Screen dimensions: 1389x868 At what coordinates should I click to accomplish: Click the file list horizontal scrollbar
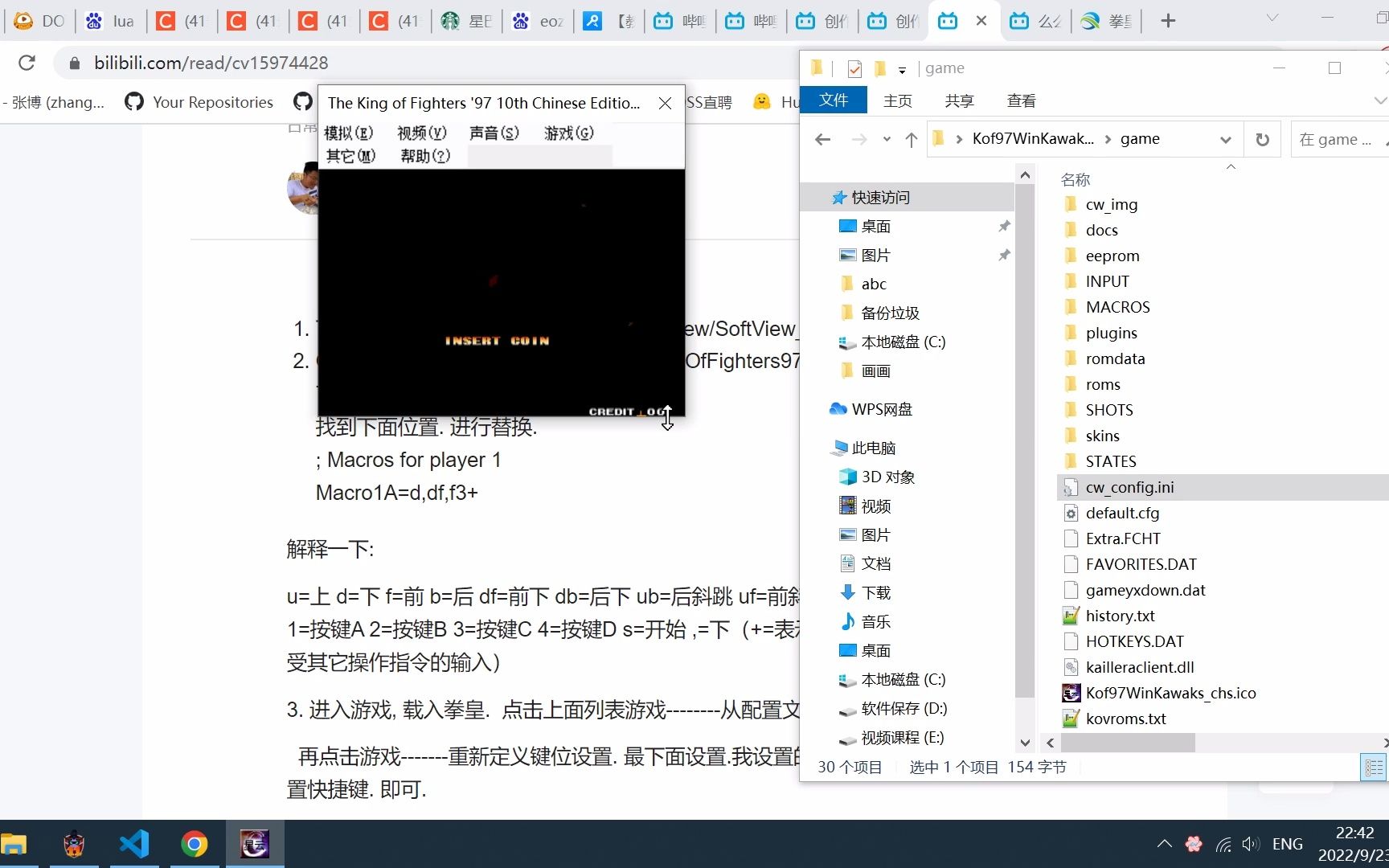point(1127,743)
